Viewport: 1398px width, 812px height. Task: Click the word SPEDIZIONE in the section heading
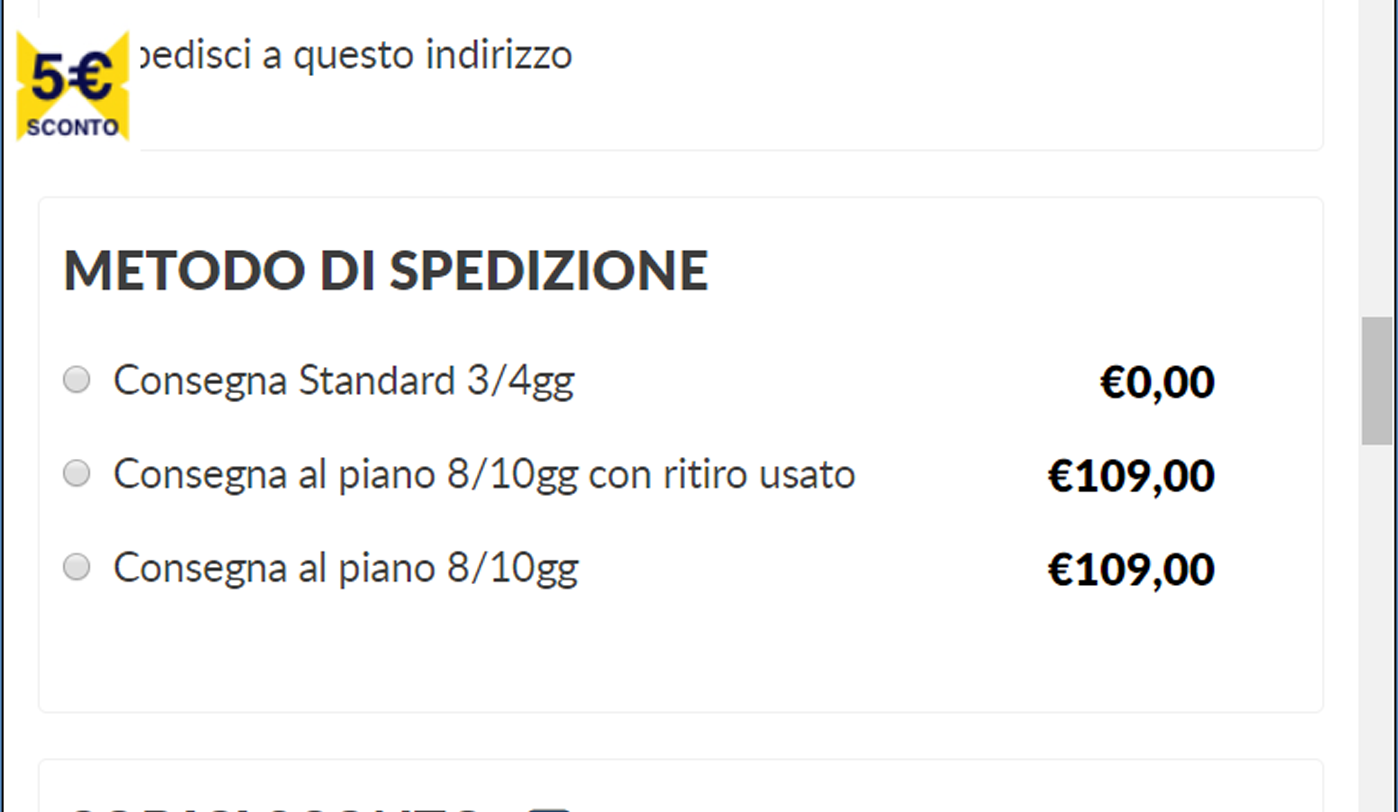[549, 270]
